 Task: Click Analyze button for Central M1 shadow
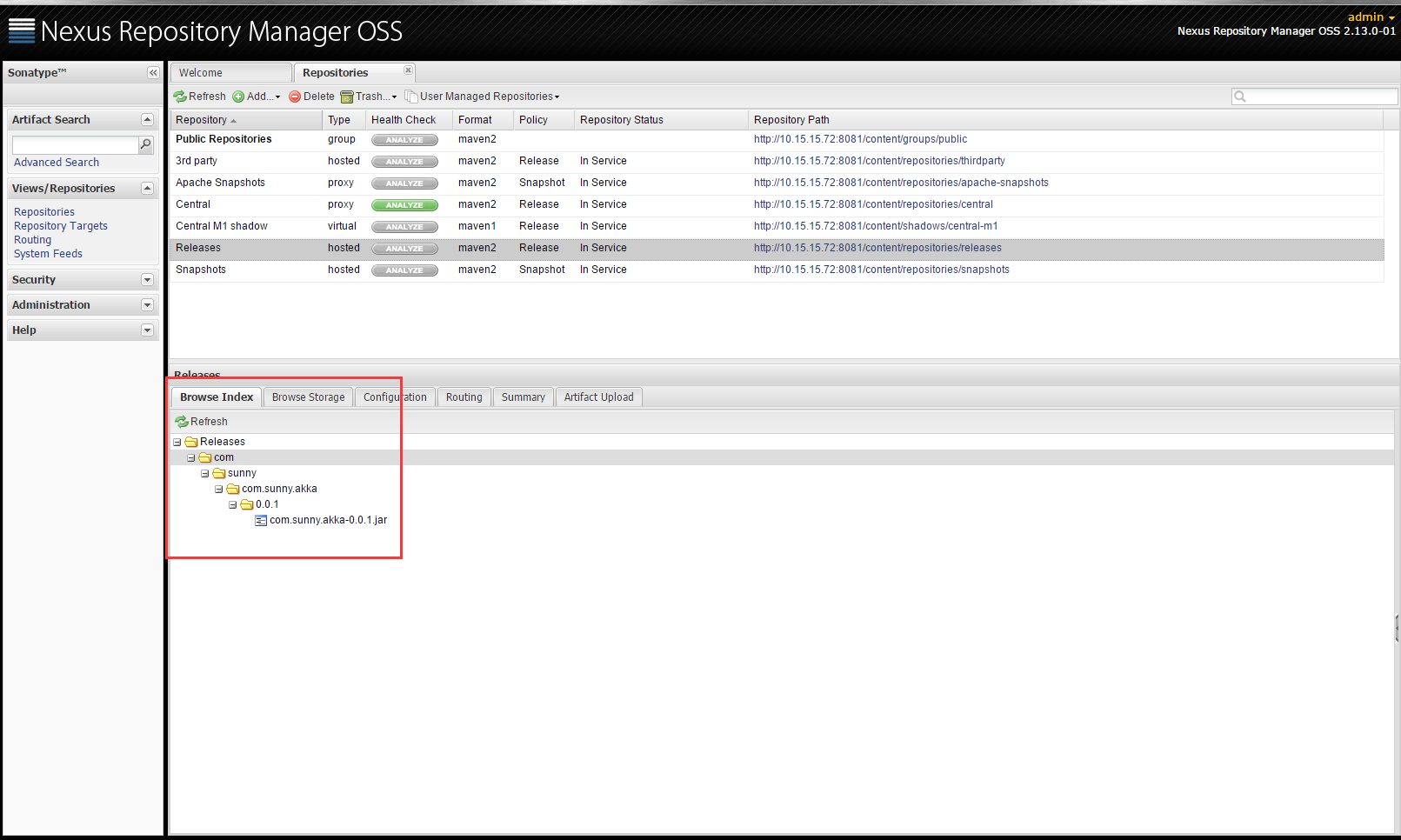coord(404,227)
